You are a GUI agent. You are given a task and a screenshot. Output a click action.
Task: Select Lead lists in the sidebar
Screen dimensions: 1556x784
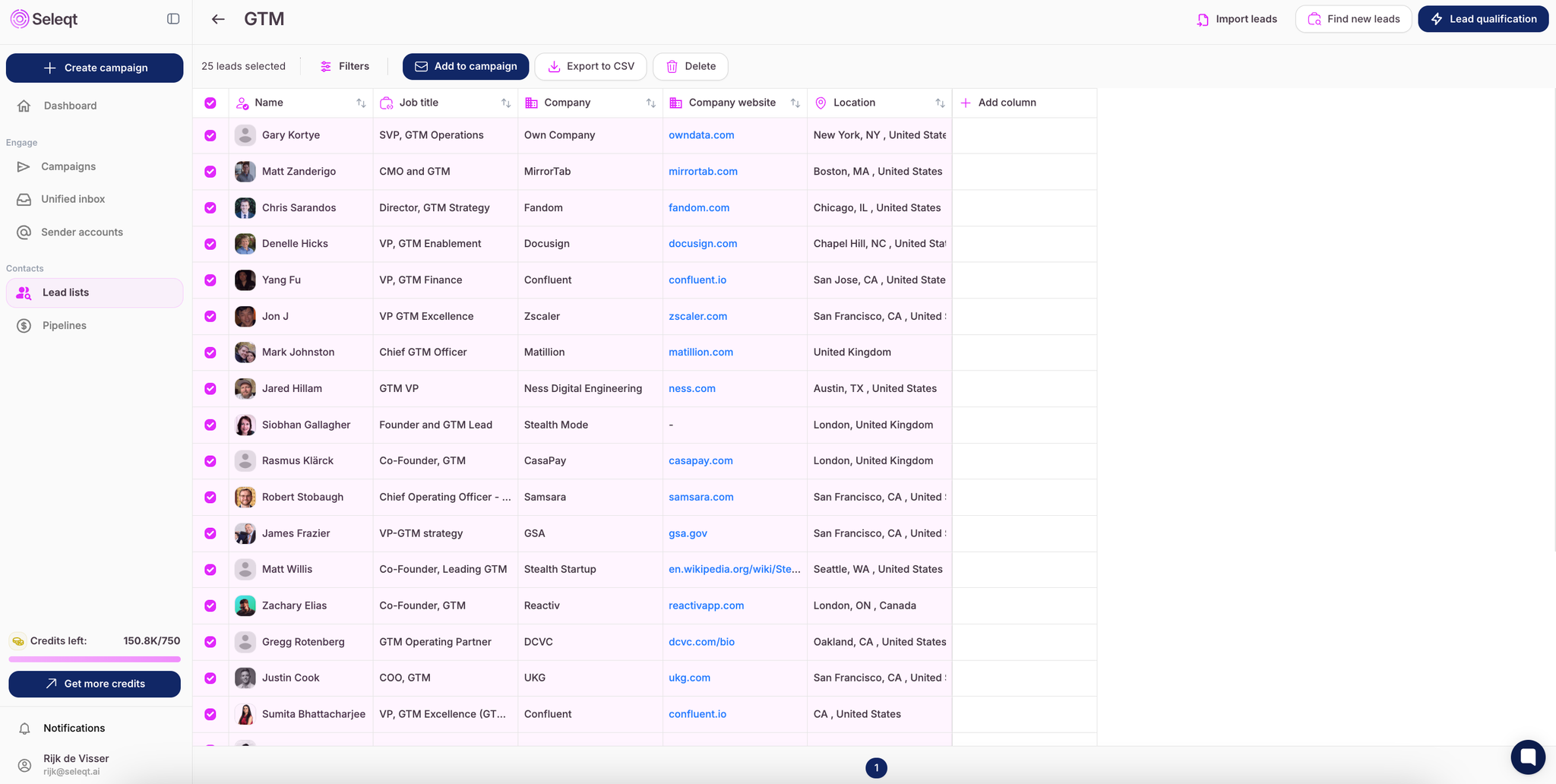pos(94,292)
